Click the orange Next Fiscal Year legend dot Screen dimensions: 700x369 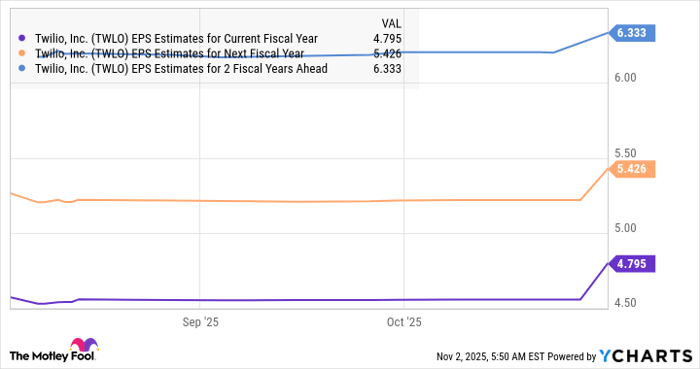coord(22,54)
